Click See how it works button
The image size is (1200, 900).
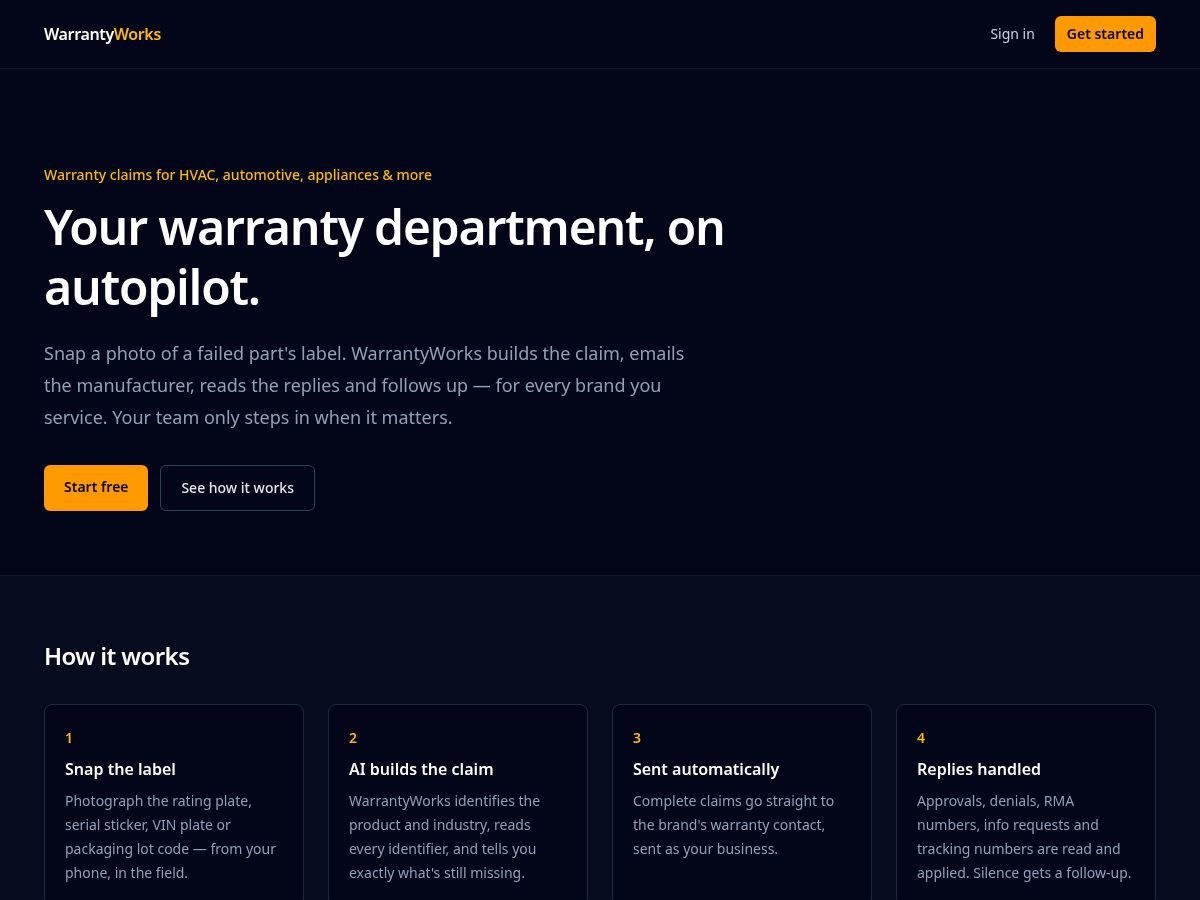click(x=237, y=488)
